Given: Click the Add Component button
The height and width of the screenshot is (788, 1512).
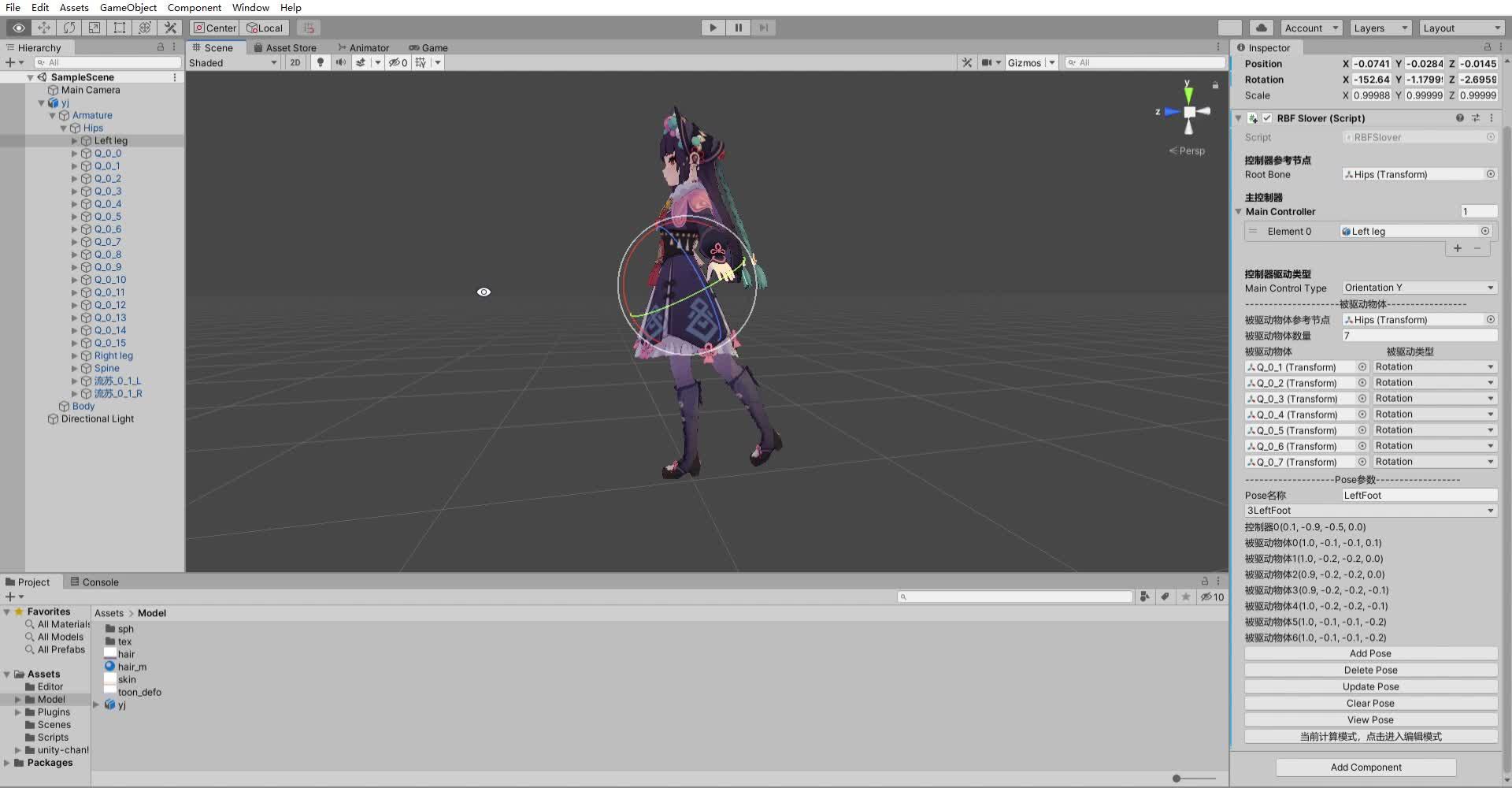Looking at the screenshot, I should click(1365, 767).
